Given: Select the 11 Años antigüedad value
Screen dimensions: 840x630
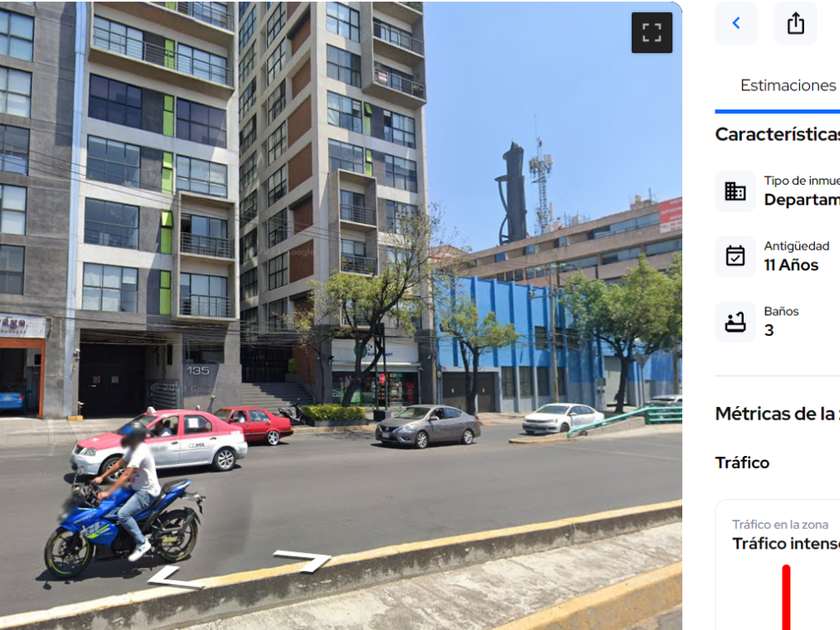Looking at the screenshot, I should pos(791,265).
